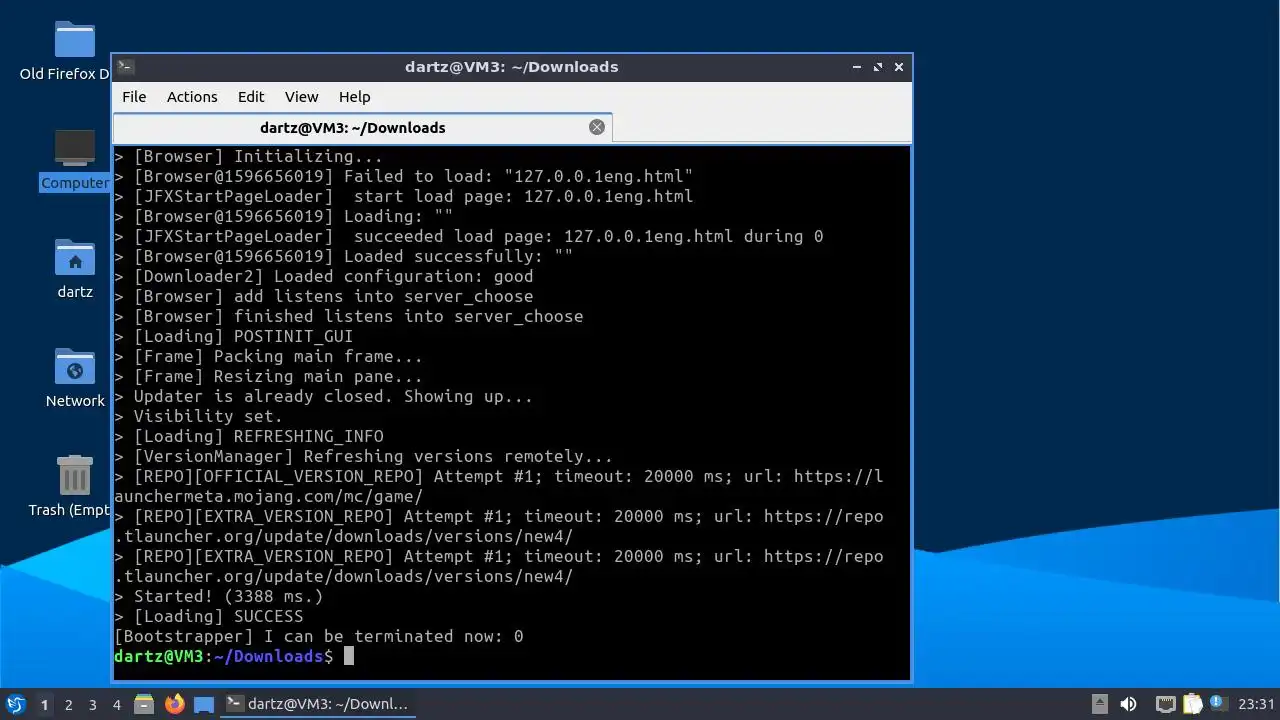This screenshot has width=1280, height=720.
Task: Launch Firefox from the taskbar
Action: (175, 704)
